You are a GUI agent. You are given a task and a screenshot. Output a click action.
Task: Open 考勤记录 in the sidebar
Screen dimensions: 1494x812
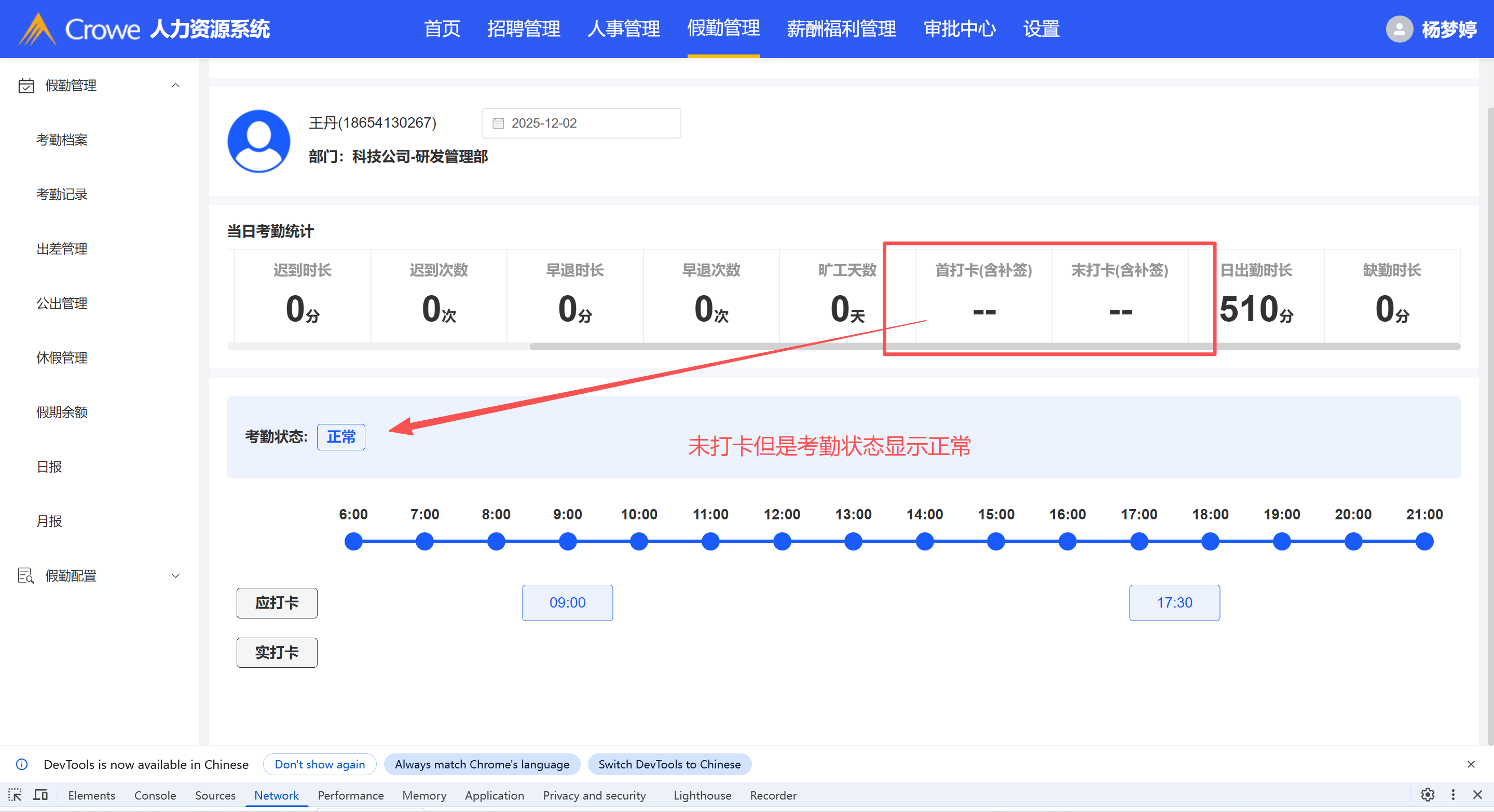(x=61, y=194)
